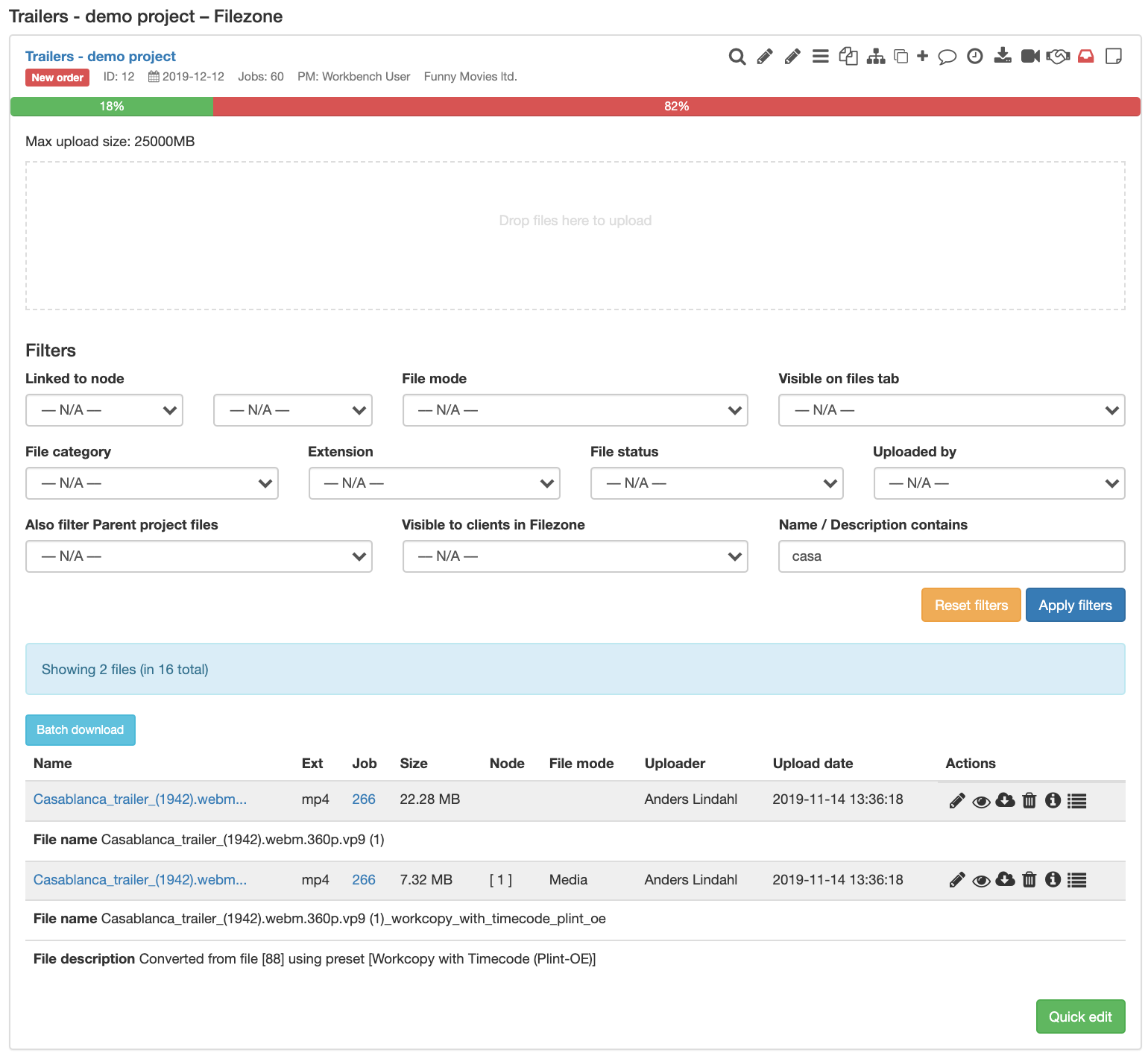Viewport: 1148px width, 1056px height.
Task: Expand the Visible on files tab dropdown
Action: tap(952, 410)
